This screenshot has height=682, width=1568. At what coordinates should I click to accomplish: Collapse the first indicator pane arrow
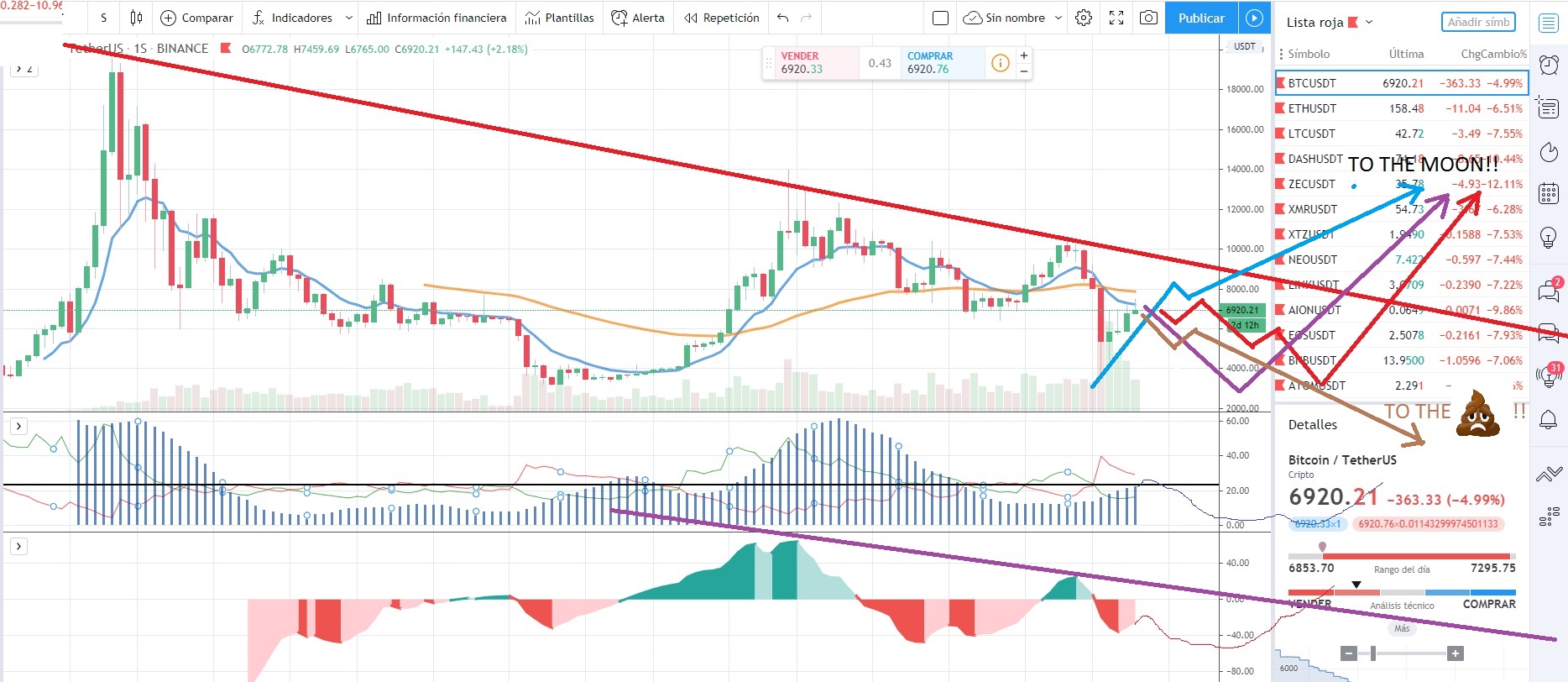click(18, 426)
